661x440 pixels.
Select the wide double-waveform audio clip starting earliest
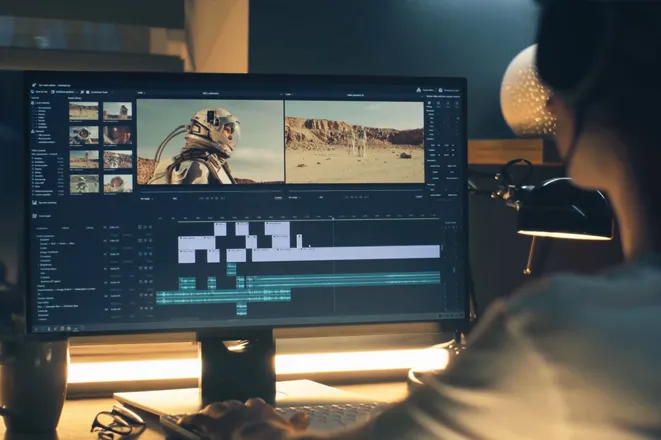[x=223, y=296]
